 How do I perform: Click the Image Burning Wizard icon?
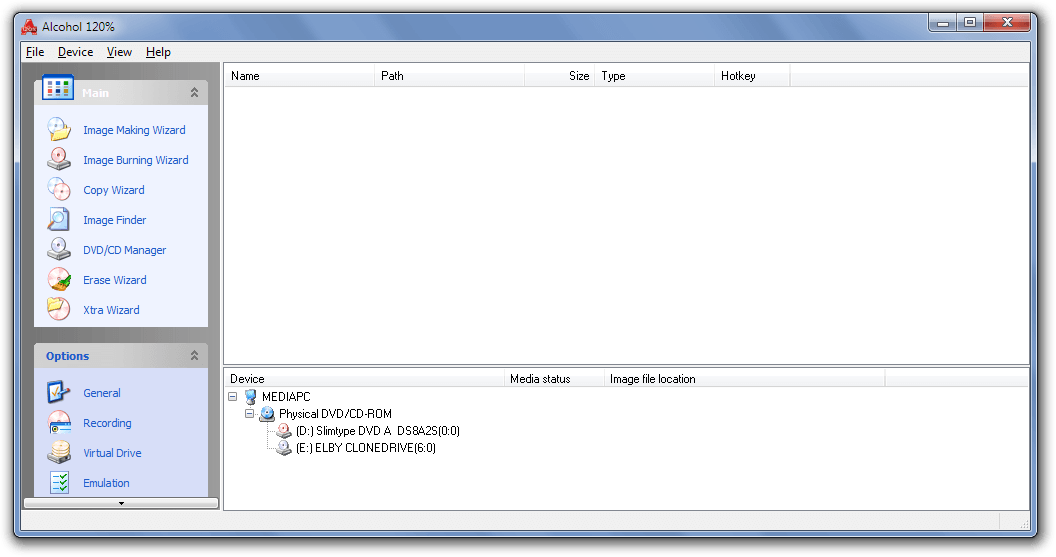59,160
